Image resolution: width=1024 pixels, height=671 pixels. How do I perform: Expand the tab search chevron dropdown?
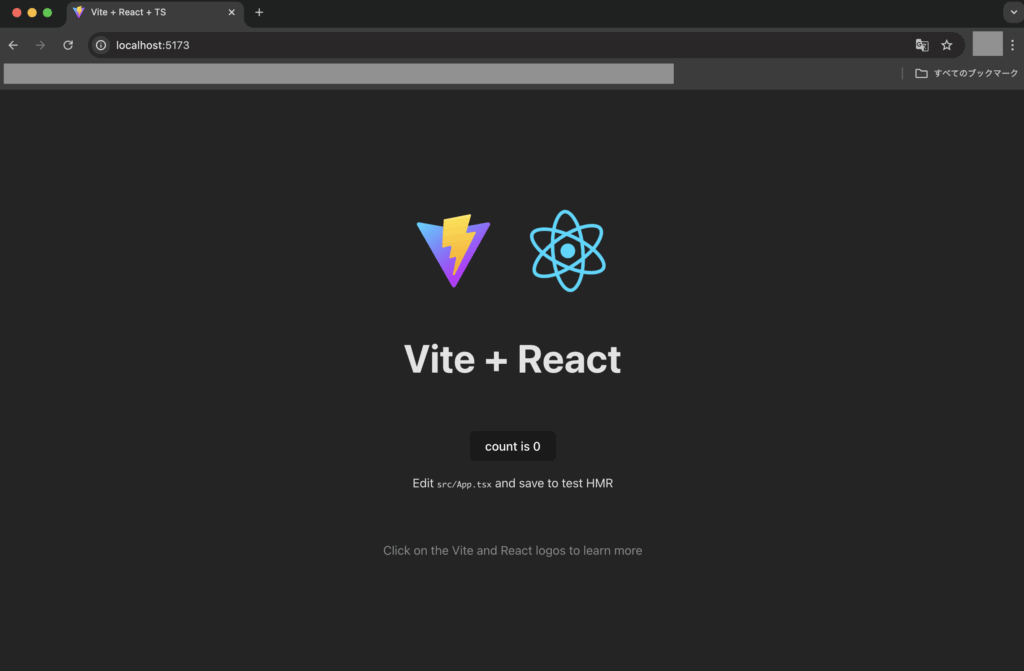1011,12
